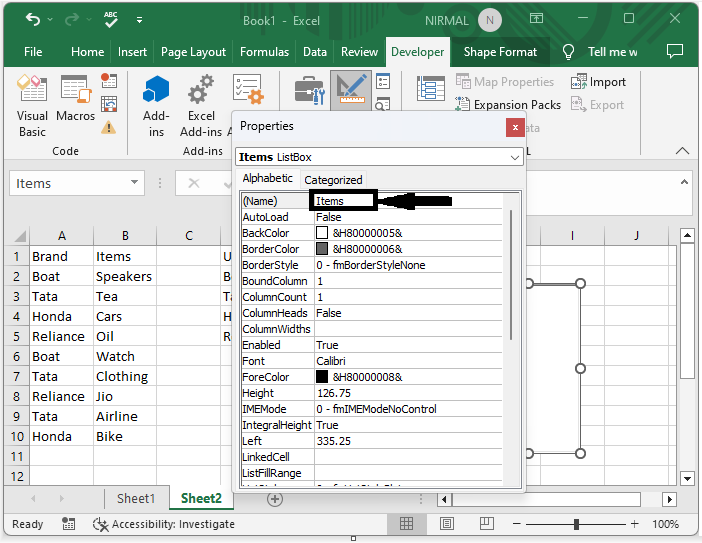Click Accessibility: Investigate in status bar
This screenshot has width=702, height=543.
click(163, 524)
